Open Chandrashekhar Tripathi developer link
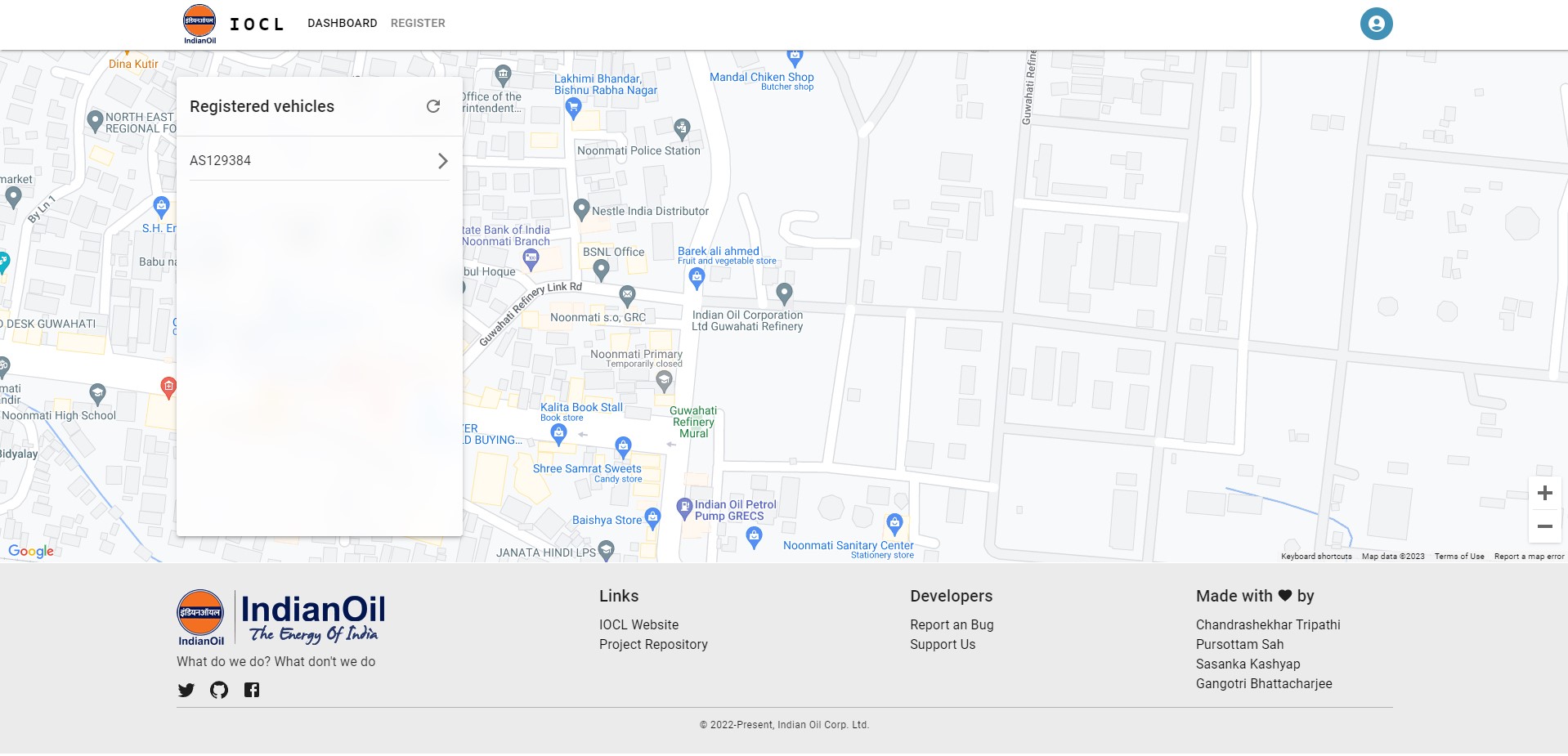The width and height of the screenshot is (1568, 756). coord(1268,624)
